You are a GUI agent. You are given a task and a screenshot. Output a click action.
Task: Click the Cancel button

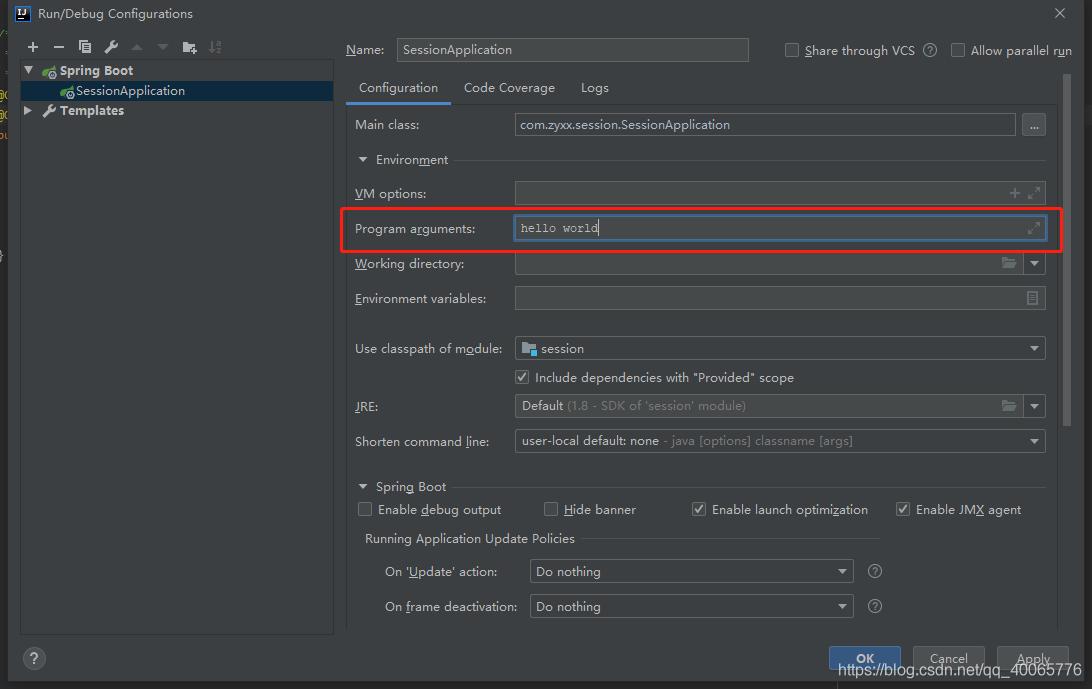click(x=948, y=658)
